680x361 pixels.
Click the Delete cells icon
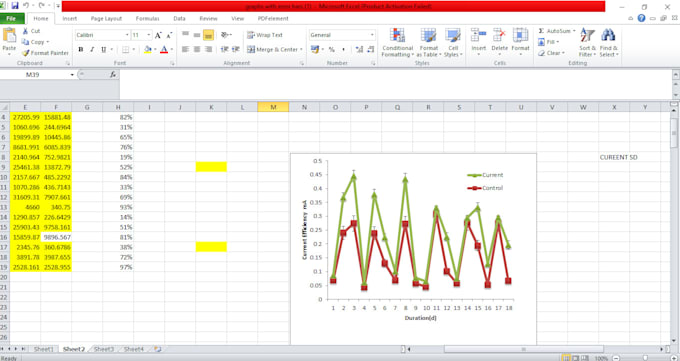[500, 35]
